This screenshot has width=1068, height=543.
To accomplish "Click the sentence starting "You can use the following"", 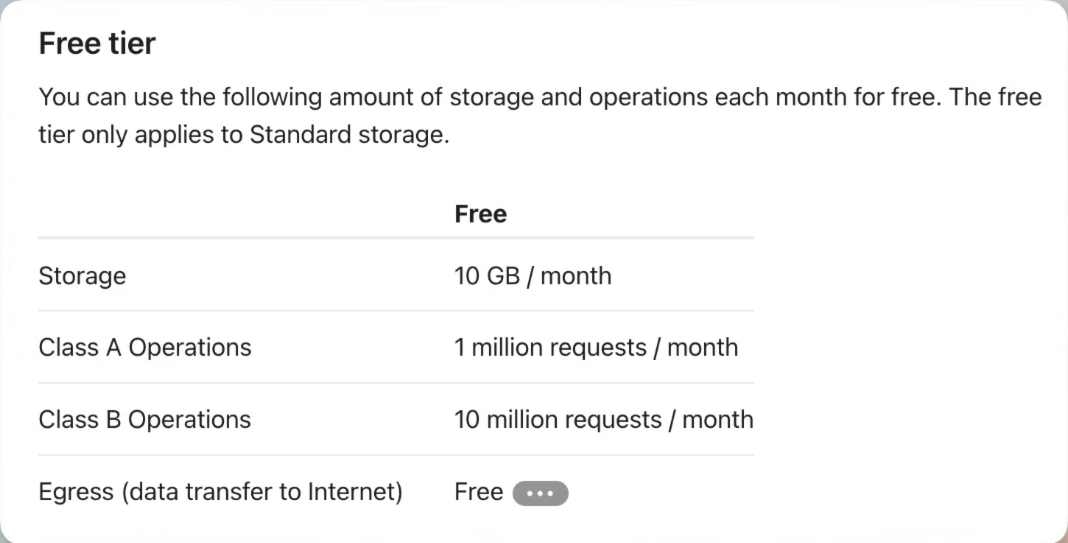I will tap(490, 97).
